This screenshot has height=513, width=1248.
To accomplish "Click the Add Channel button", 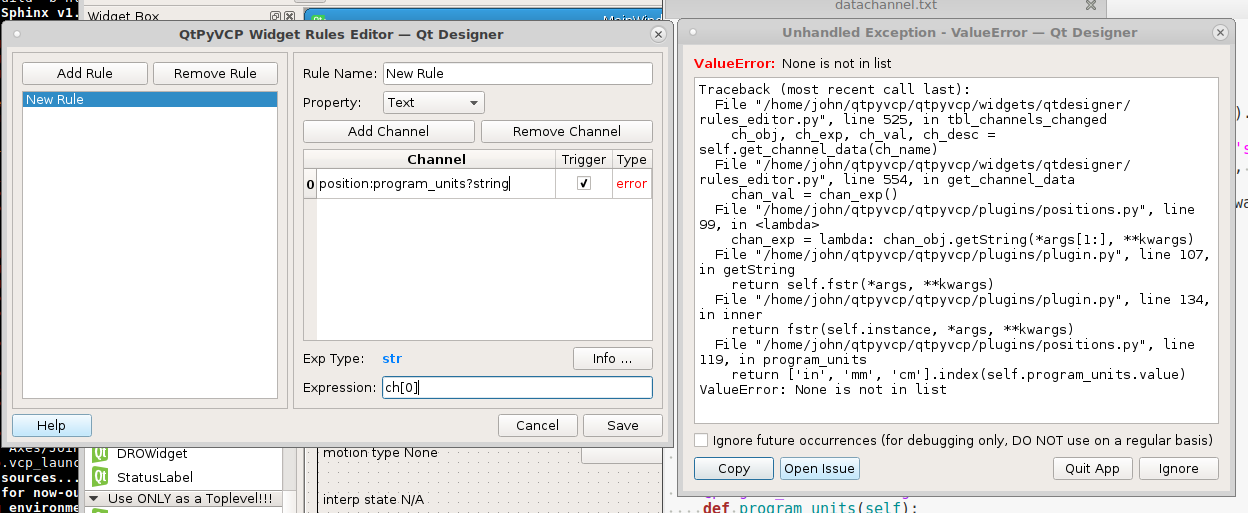I will point(389,131).
